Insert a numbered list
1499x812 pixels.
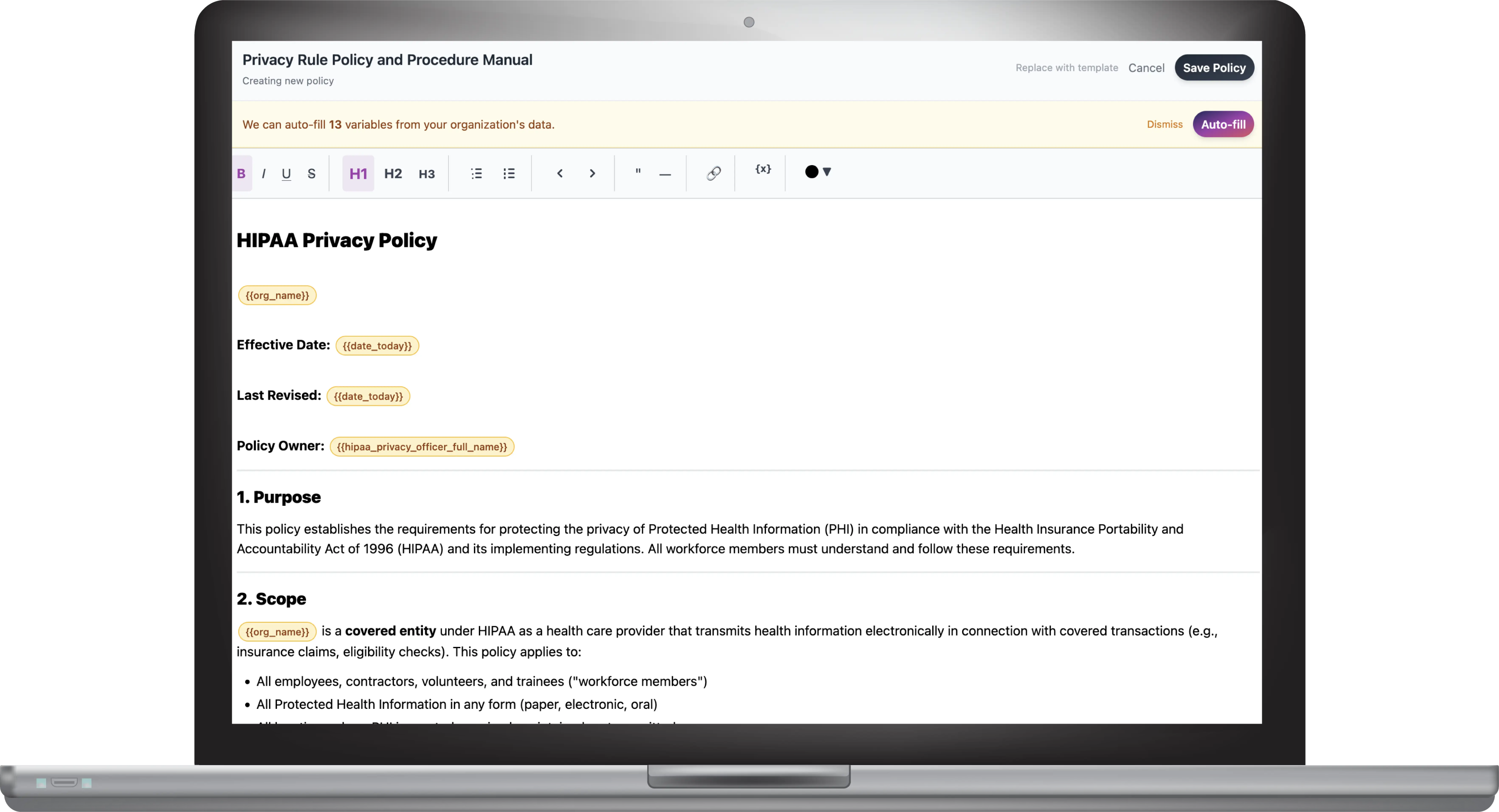[x=509, y=173]
